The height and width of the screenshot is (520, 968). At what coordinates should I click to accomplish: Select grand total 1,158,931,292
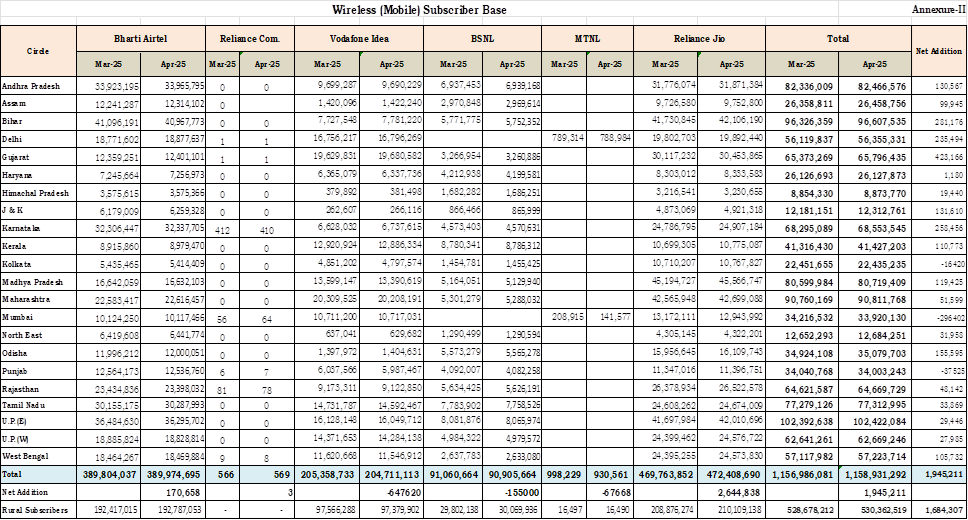tap(875, 475)
